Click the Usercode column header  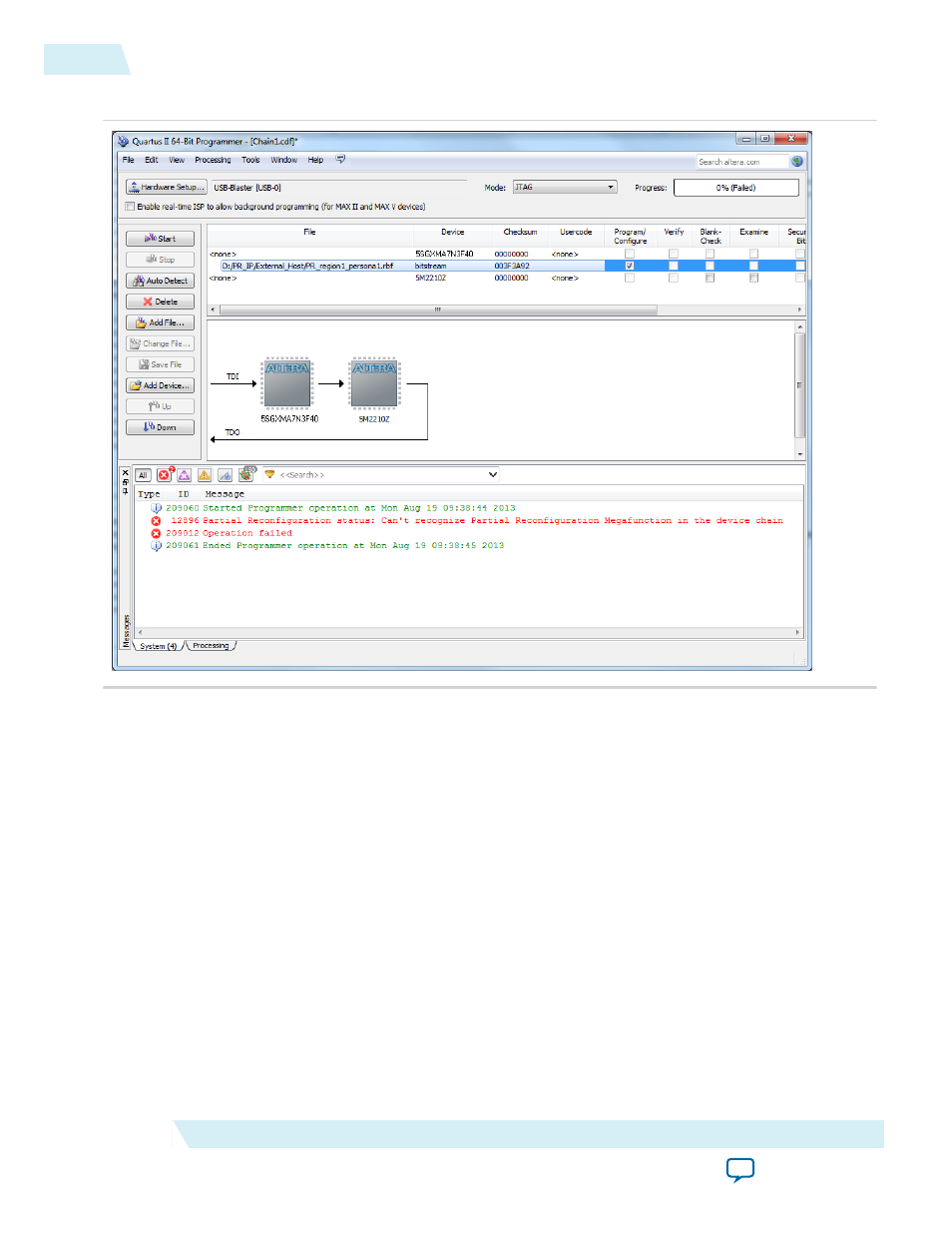[x=576, y=233]
